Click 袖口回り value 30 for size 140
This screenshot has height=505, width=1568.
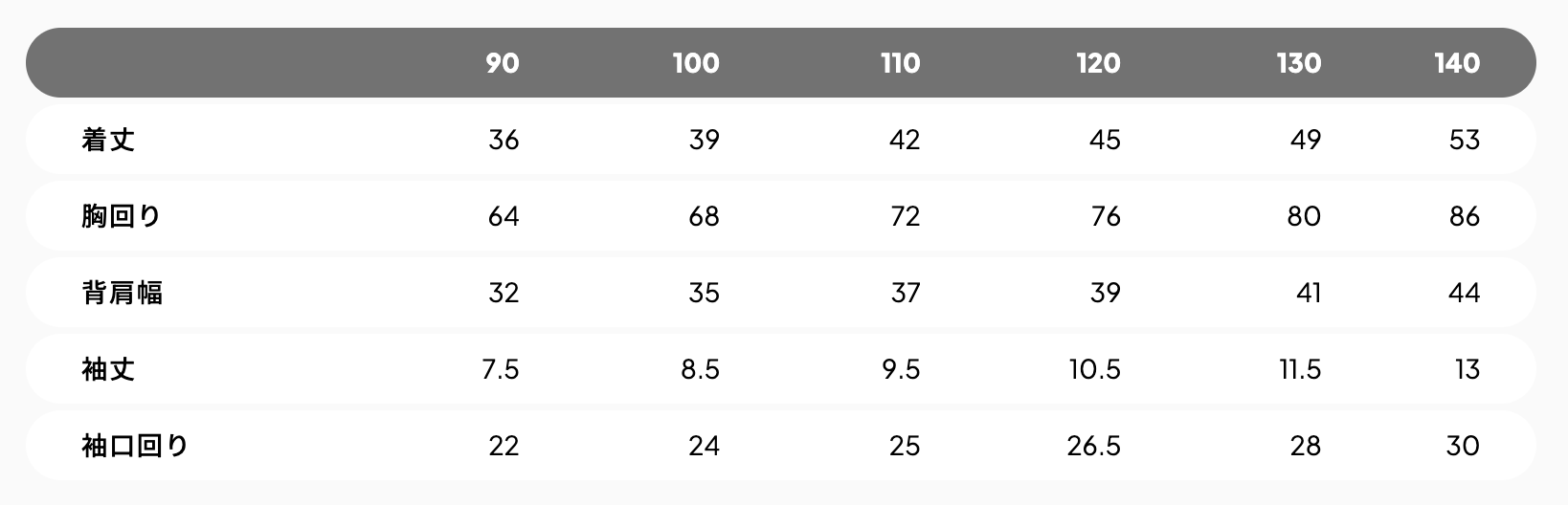pyautogui.click(x=1464, y=446)
